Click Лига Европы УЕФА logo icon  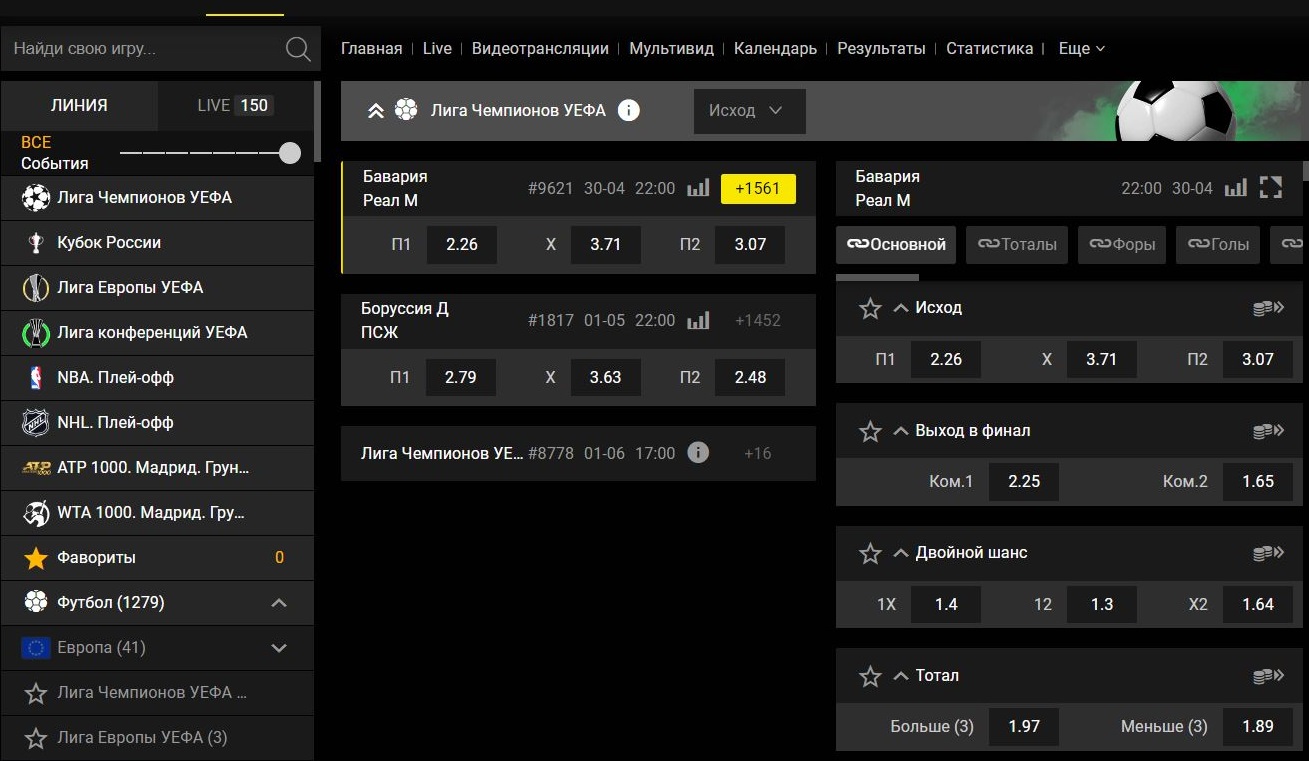click(x=36, y=288)
